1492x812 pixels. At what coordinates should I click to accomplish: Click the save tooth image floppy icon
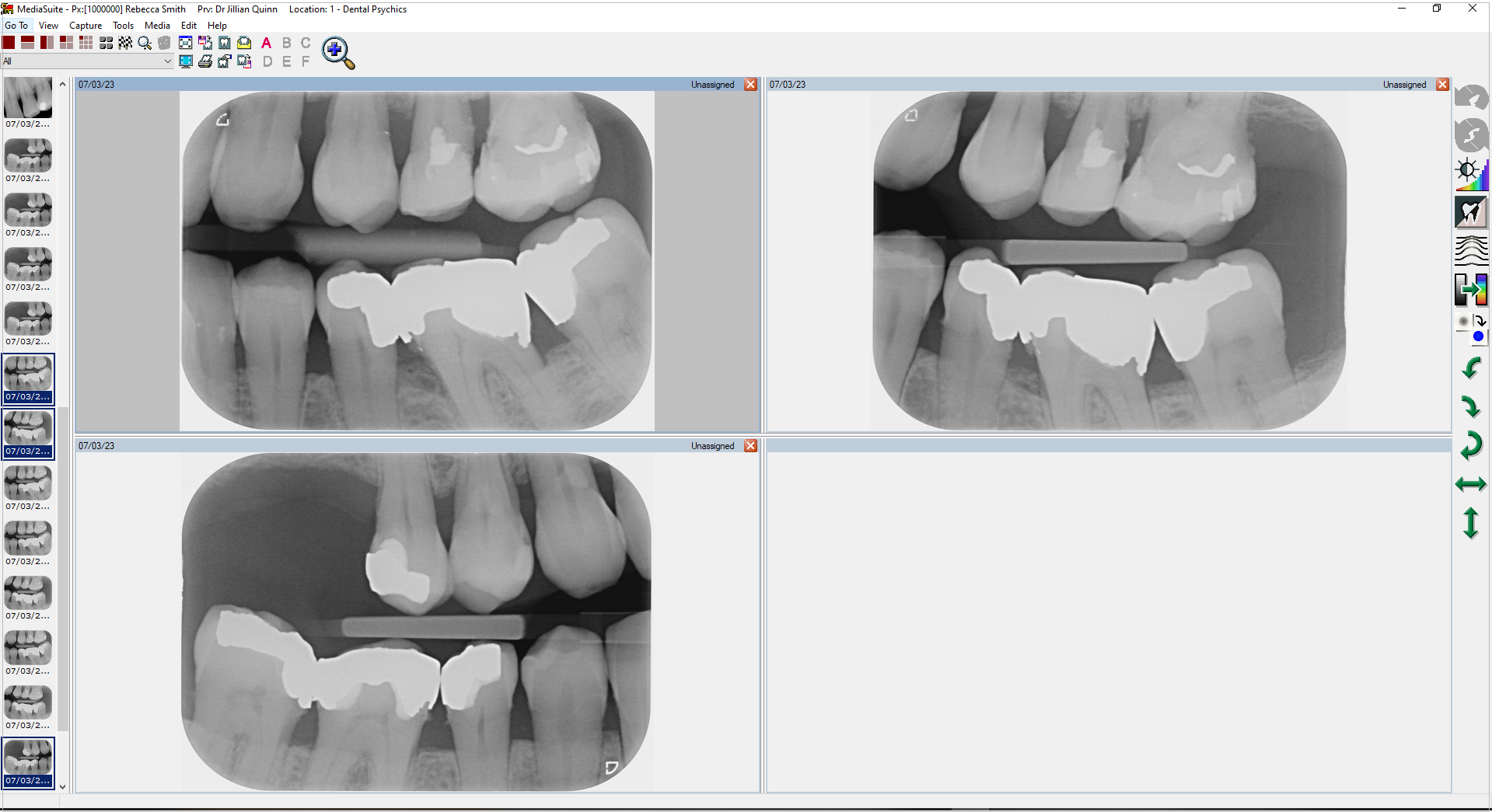click(205, 43)
